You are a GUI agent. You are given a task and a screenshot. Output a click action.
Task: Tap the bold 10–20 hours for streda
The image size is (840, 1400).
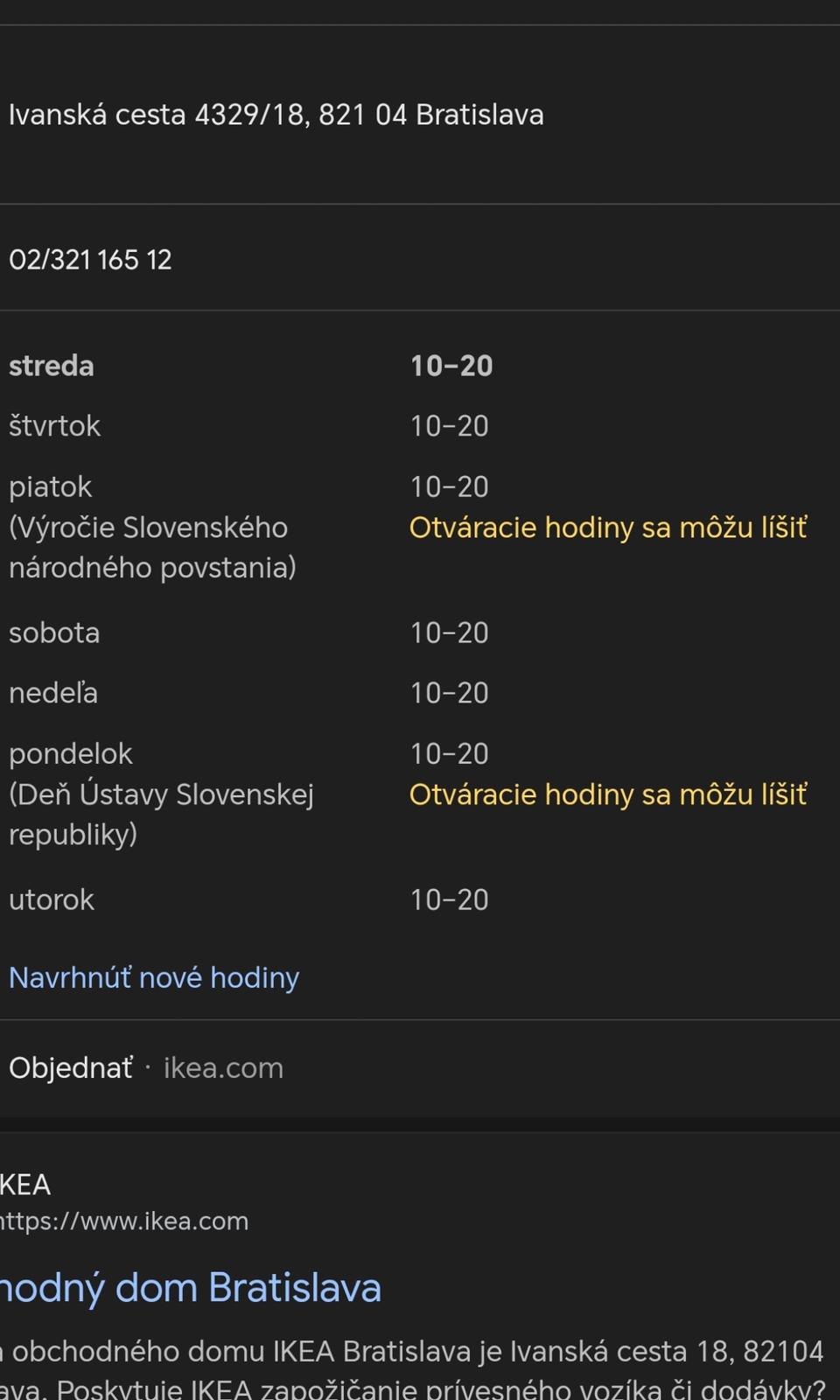click(x=451, y=366)
